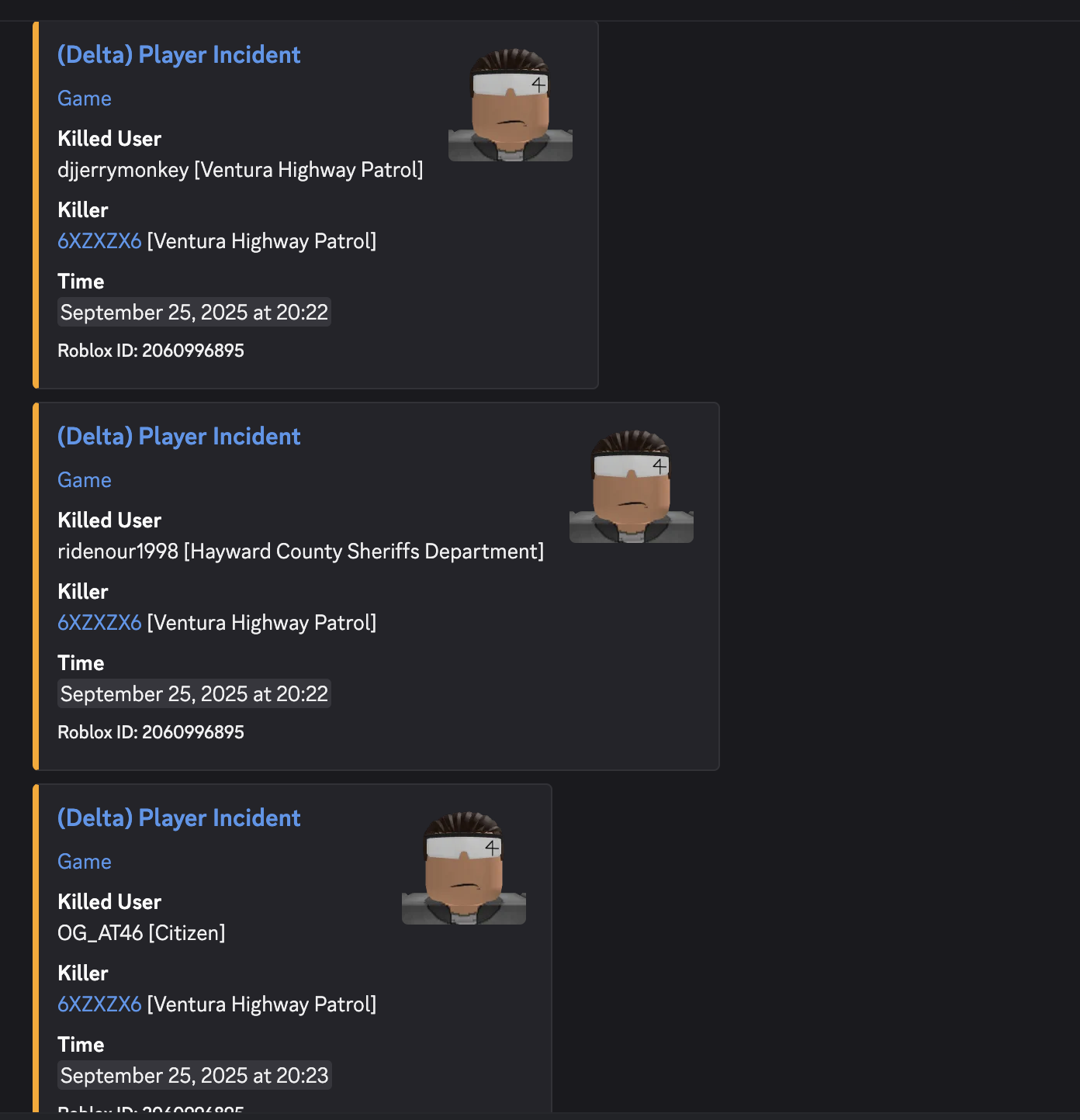Image resolution: width=1080 pixels, height=1120 pixels.
Task: Click the Game link in the djjerrymonkey incident
Action: point(85,99)
